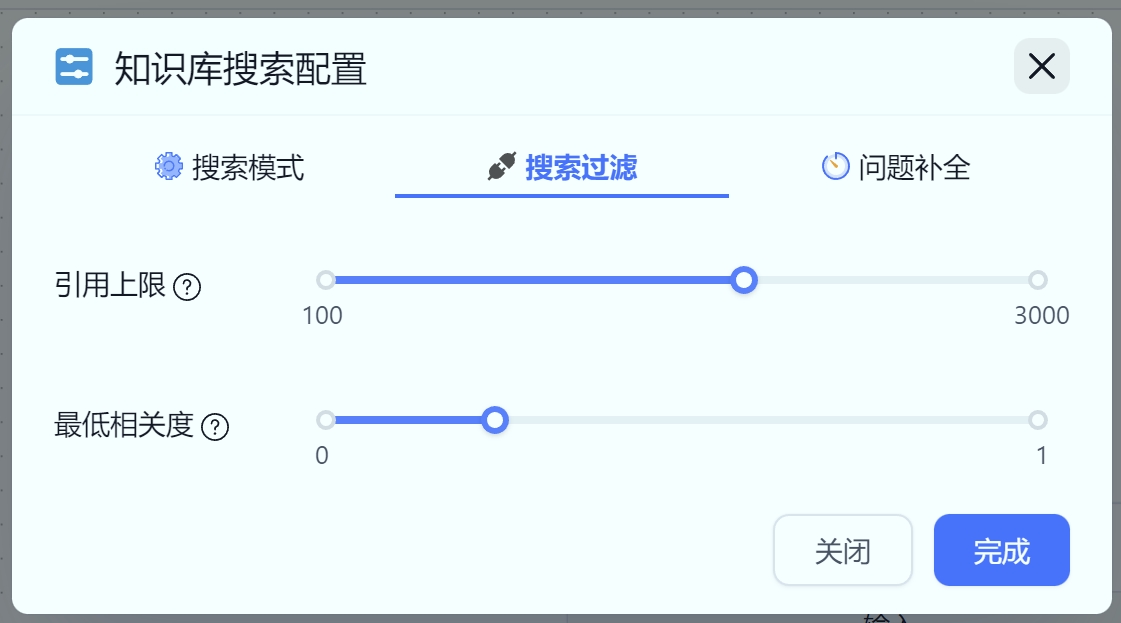Set 引用上限 slider to minimum endpoint 100

325,280
